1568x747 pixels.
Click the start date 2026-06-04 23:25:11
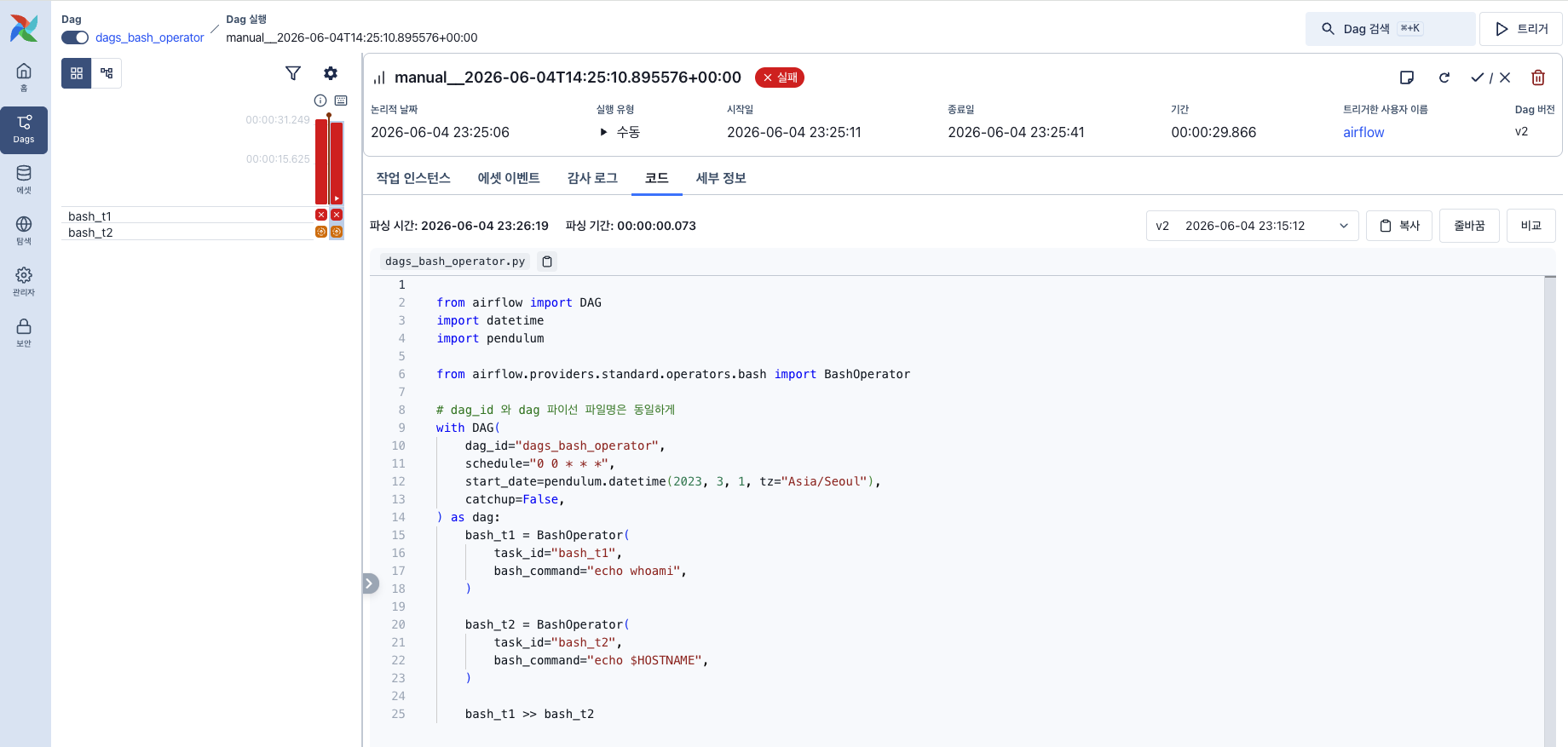pyautogui.click(x=794, y=132)
